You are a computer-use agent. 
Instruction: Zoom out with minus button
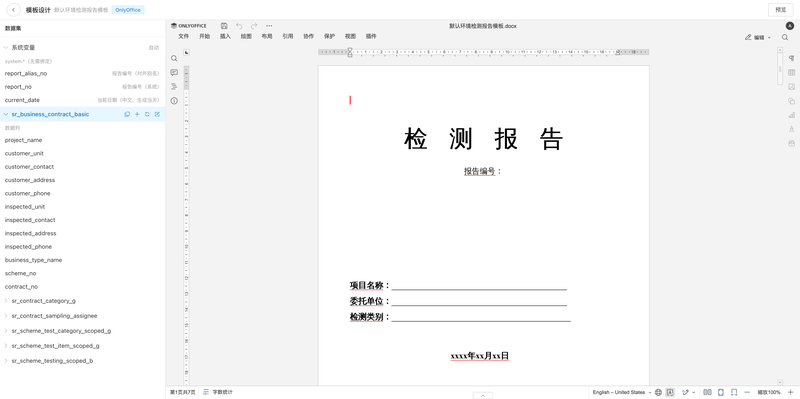[747, 392]
